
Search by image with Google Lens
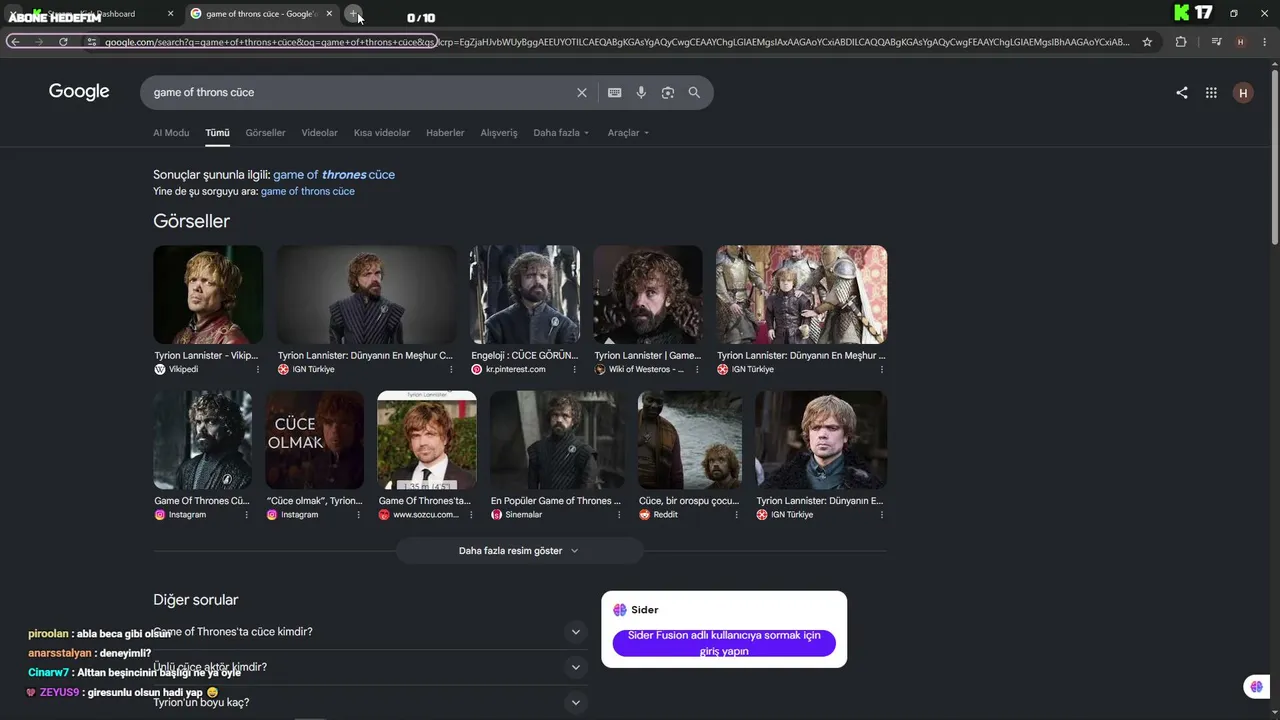tap(668, 92)
